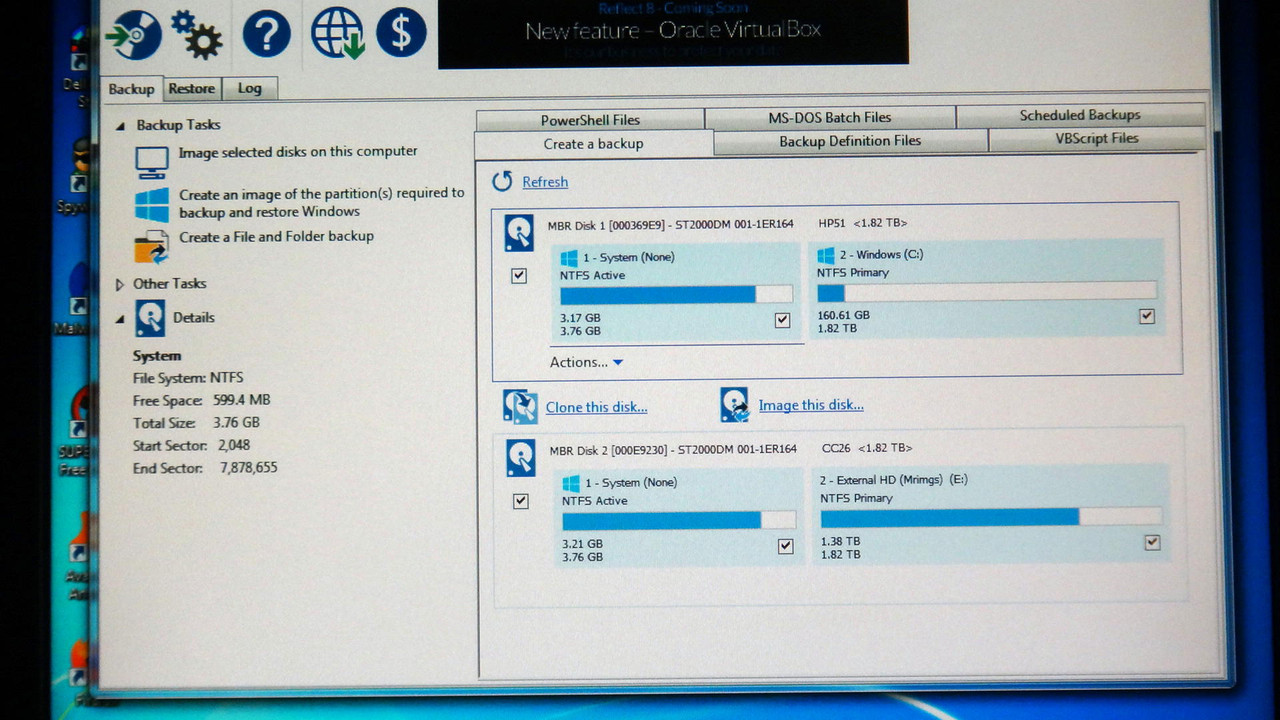Open the Backup Definition Files tab
This screenshot has height=720, width=1280.
[x=850, y=141]
